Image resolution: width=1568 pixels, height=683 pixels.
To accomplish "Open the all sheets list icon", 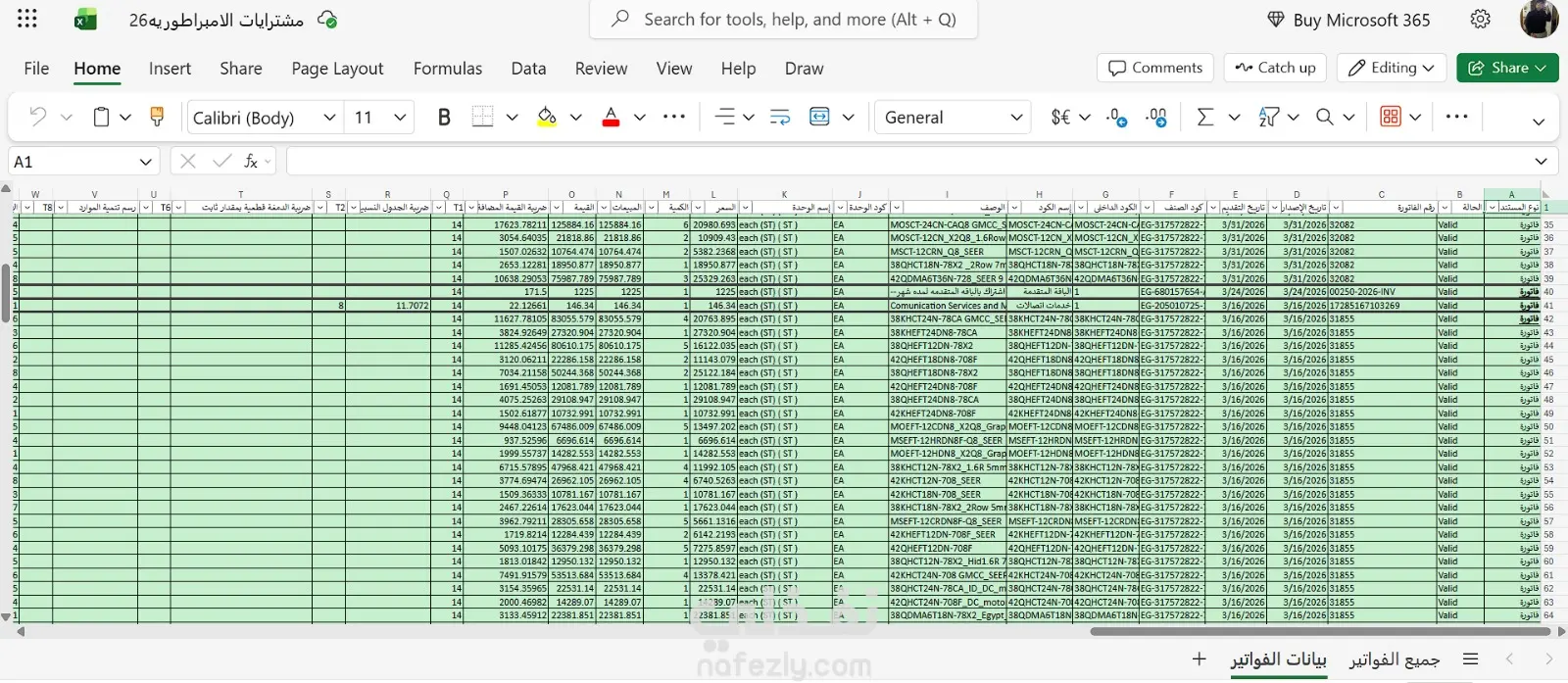I will [1470, 659].
